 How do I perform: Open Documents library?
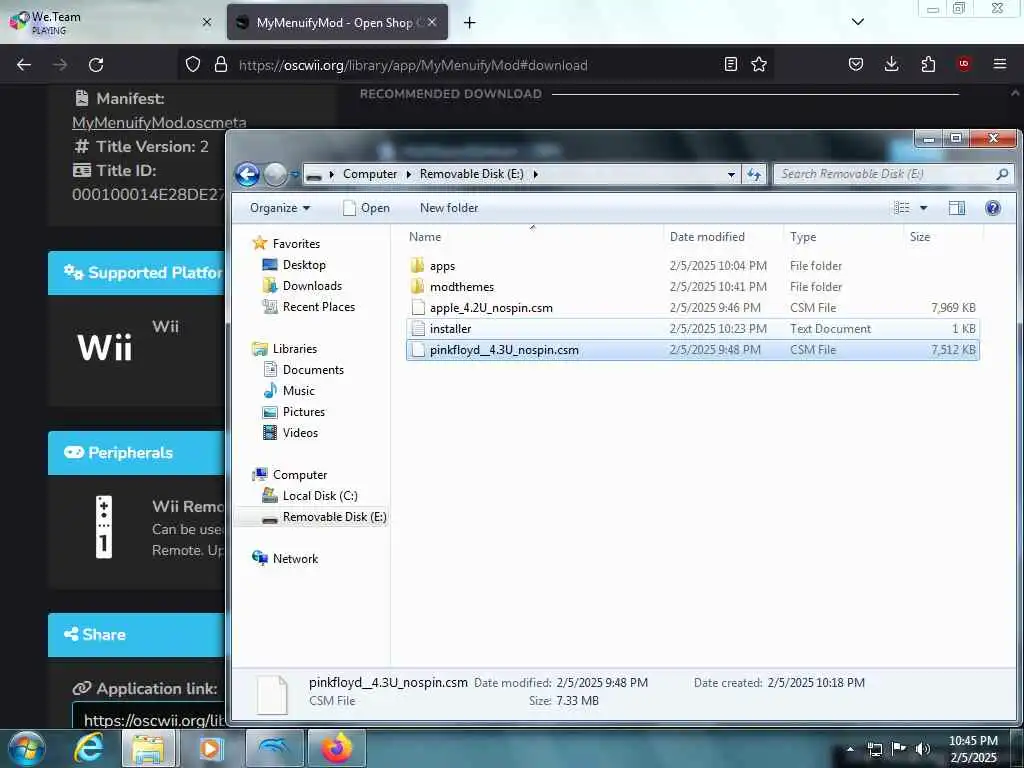[313, 370]
